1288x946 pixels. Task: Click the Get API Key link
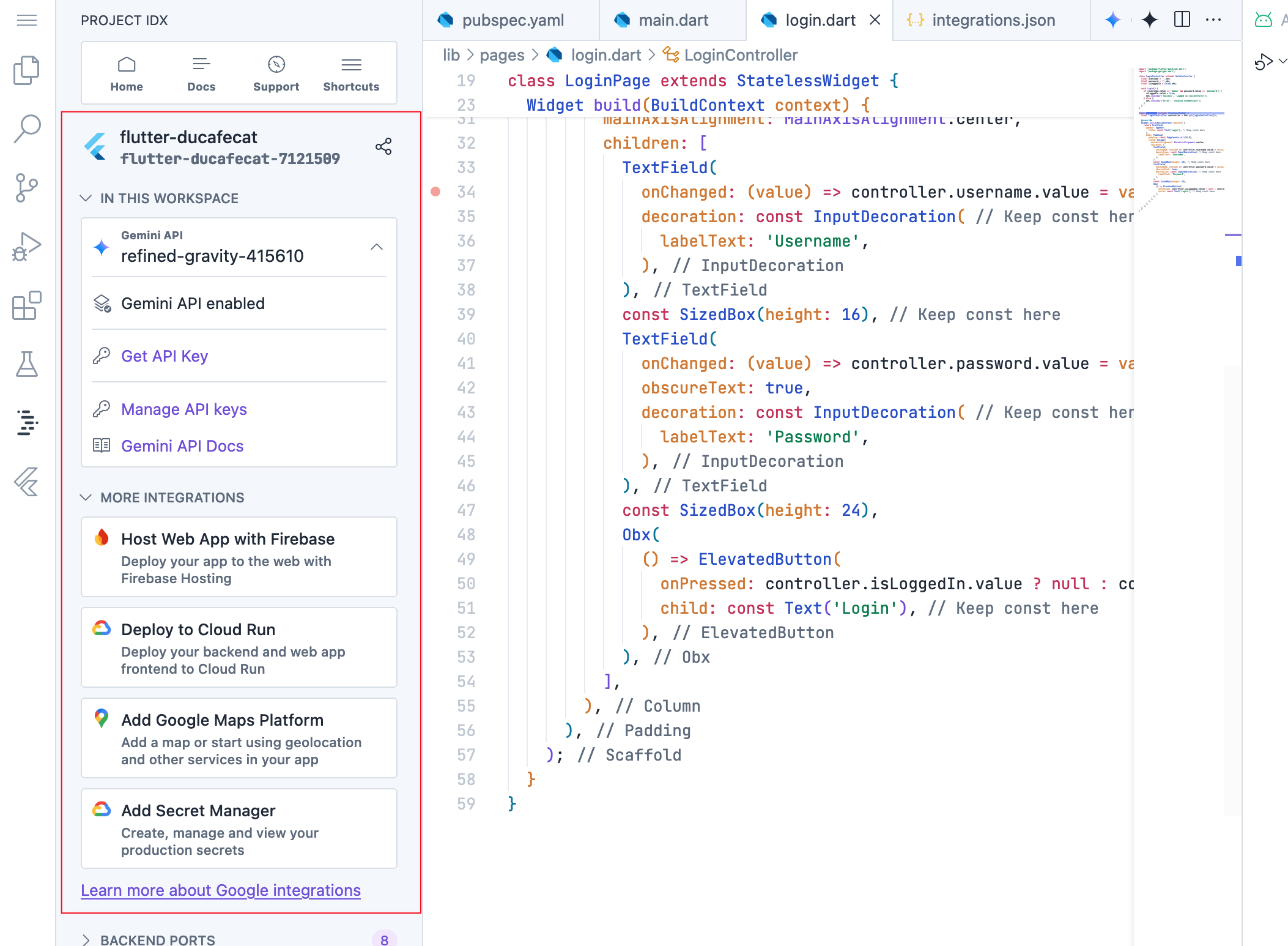(x=165, y=356)
